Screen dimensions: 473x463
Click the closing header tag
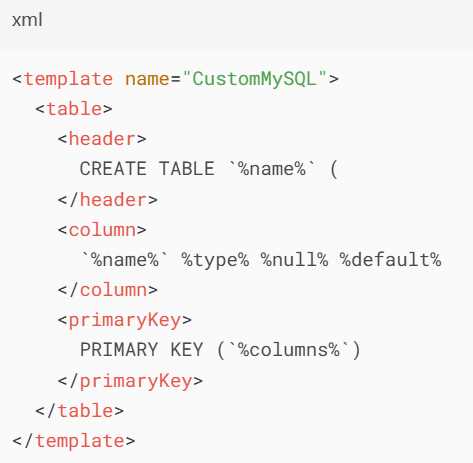[108, 200]
